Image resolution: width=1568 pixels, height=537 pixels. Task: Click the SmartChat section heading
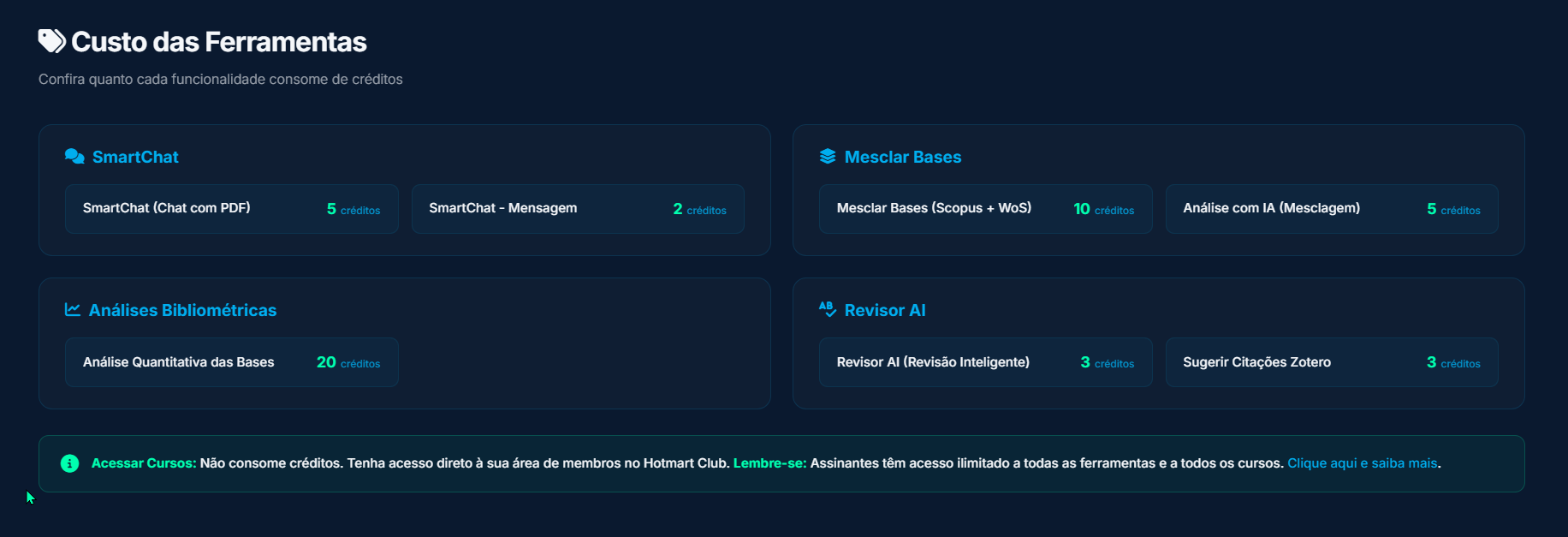tap(135, 157)
